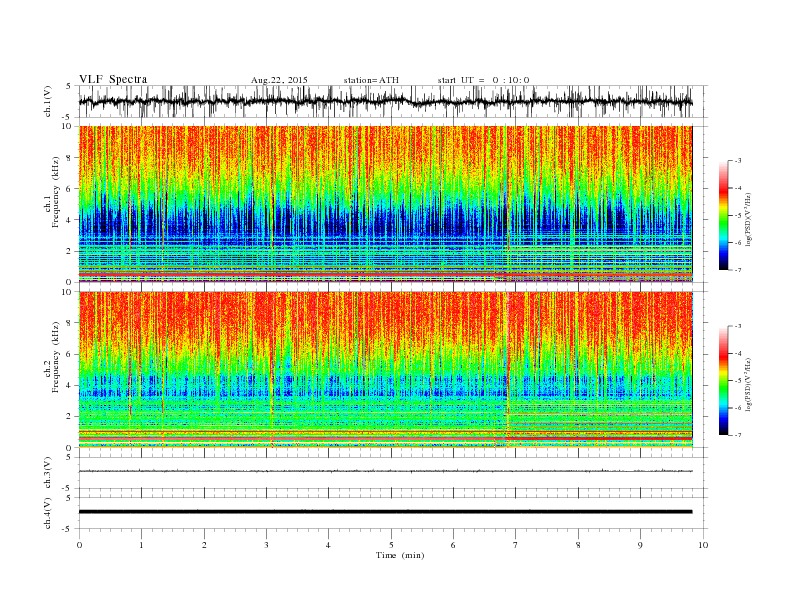Click the "-7" tick on ch.1 colorbar
This screenshot has height=612, width=792.
[x=737, y=270]
